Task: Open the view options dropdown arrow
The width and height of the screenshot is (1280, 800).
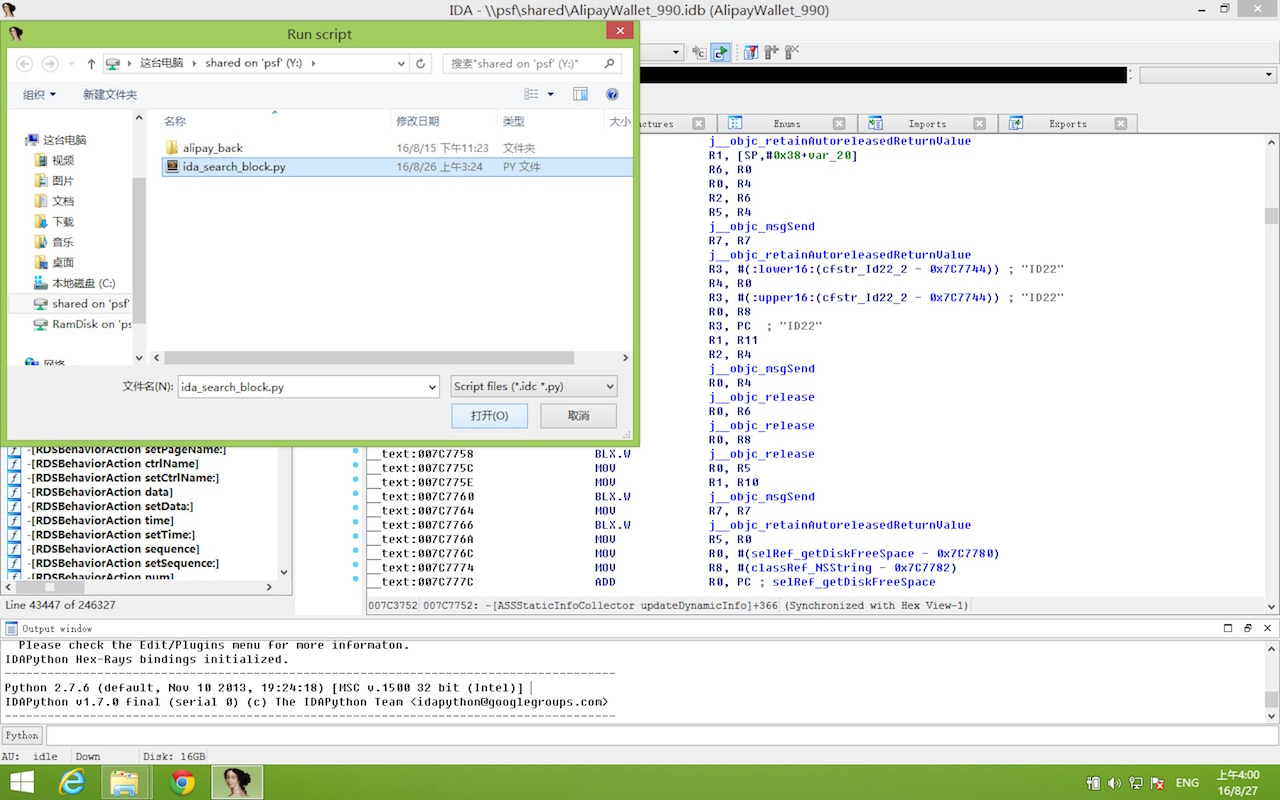Action: pyautogui.click(x=551, y=94)
